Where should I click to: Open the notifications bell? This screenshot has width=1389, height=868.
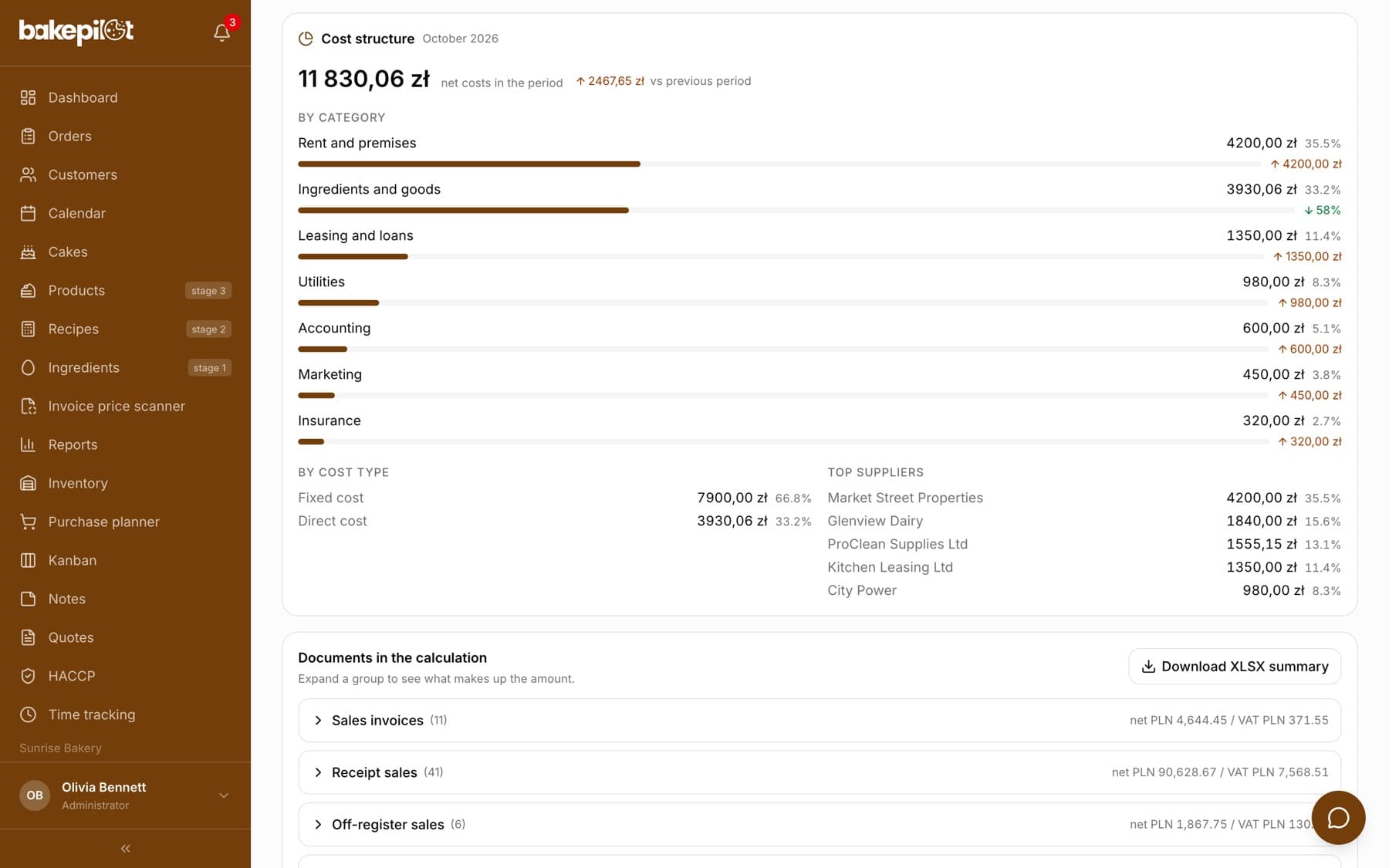221,32
